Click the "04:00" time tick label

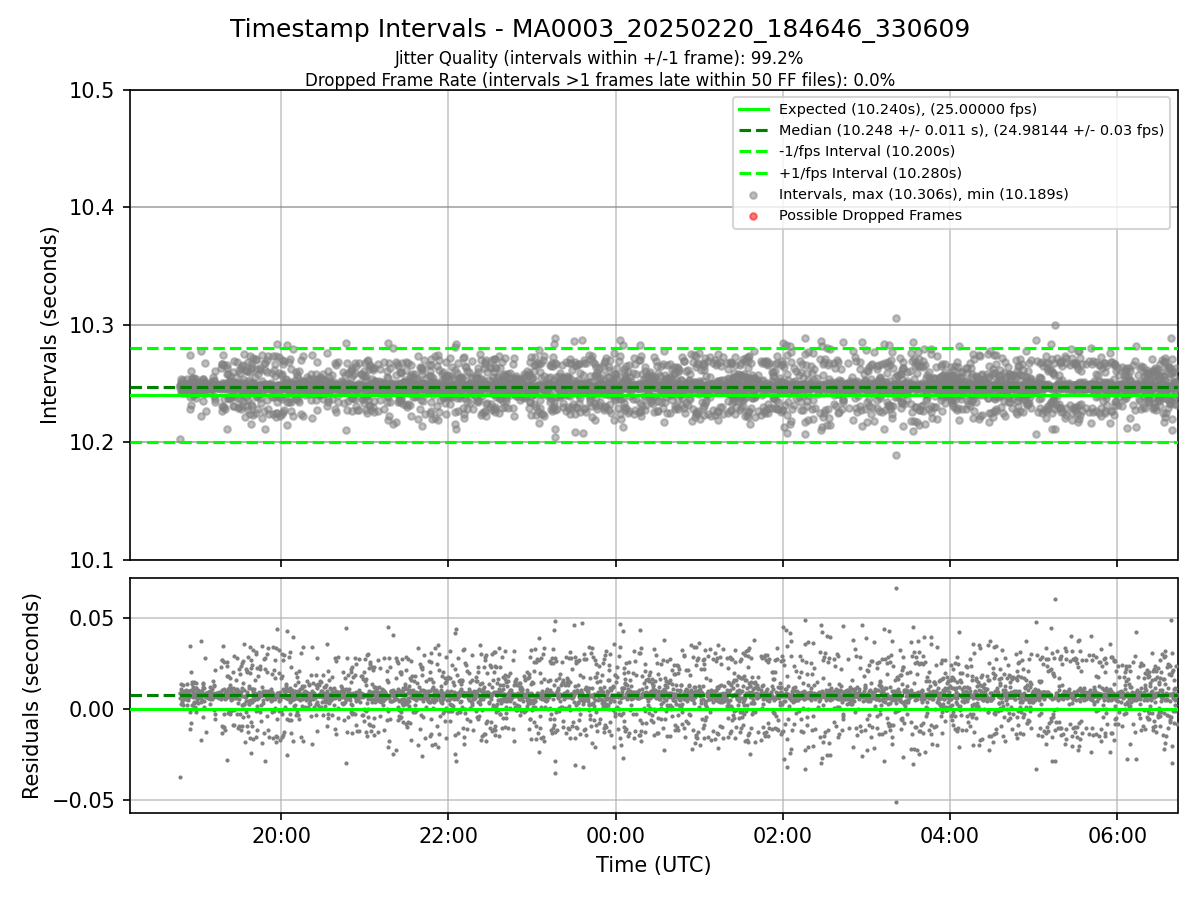tap(949, 835)
